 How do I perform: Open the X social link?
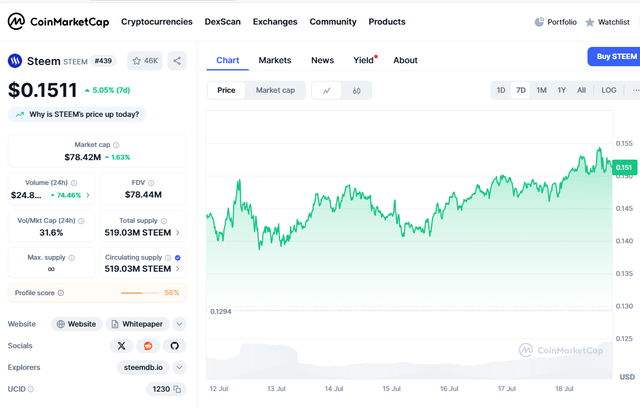pyautogui.click(x=122, y=346)
